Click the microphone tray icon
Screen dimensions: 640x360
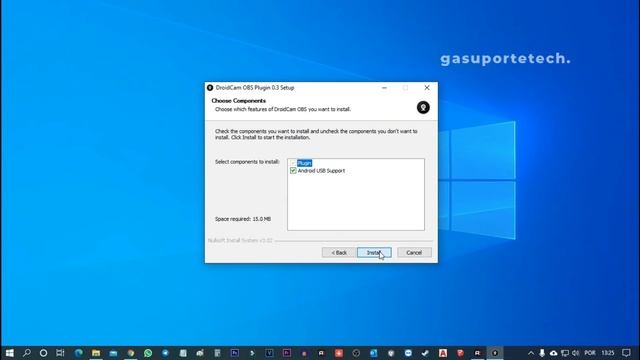[x=542, y=353]
